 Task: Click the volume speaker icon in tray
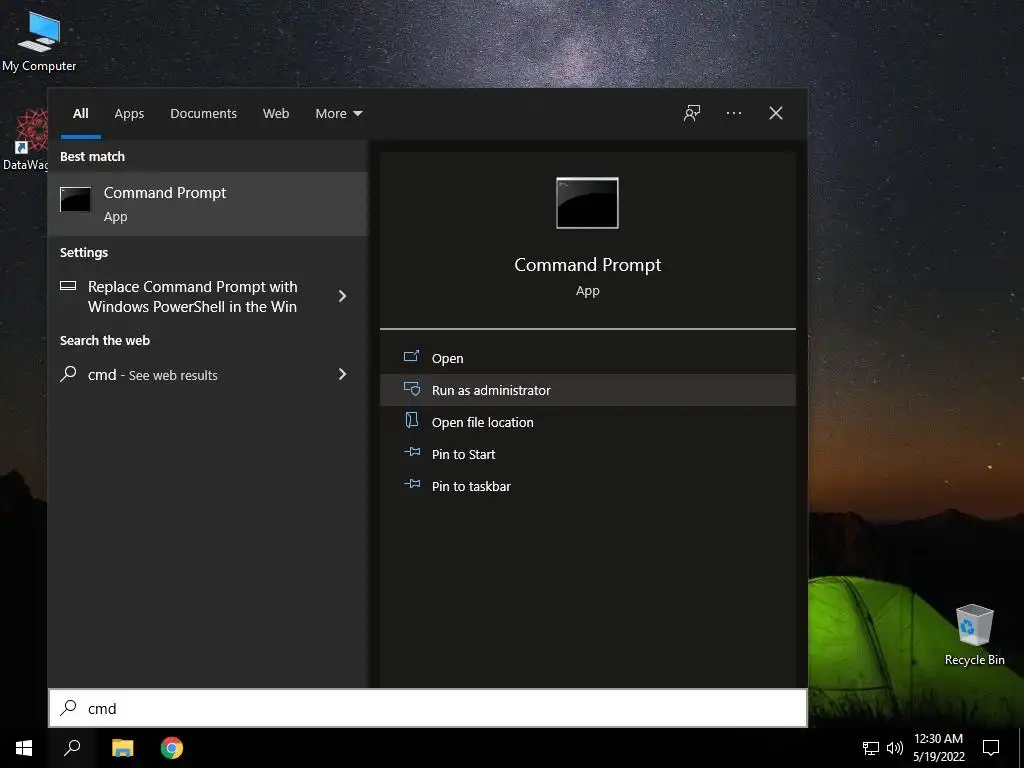pos(895,748)
